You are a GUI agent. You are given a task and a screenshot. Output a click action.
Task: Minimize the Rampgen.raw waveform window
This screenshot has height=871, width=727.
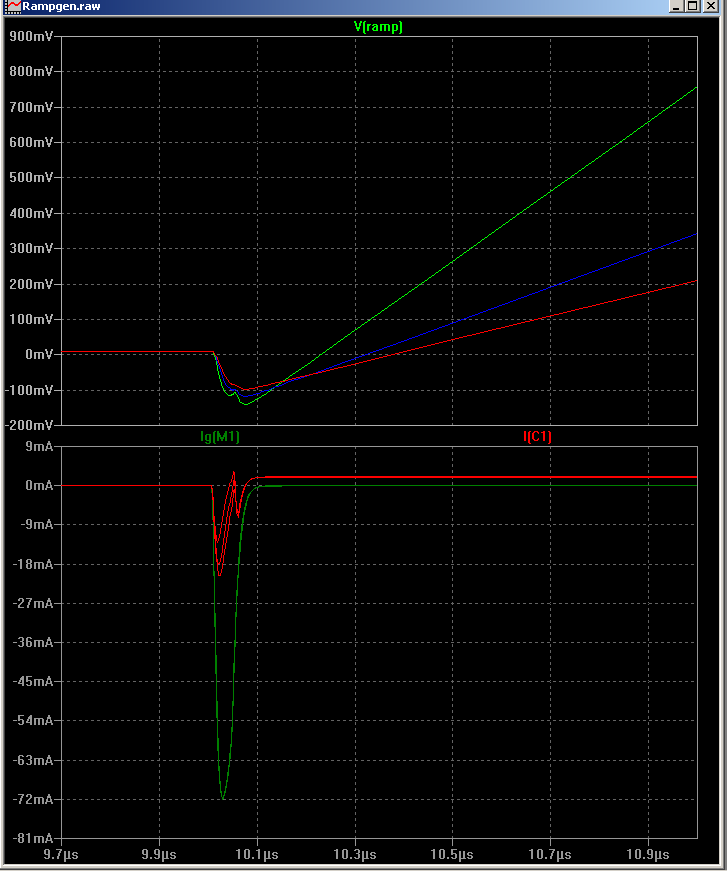pos(676,6)
